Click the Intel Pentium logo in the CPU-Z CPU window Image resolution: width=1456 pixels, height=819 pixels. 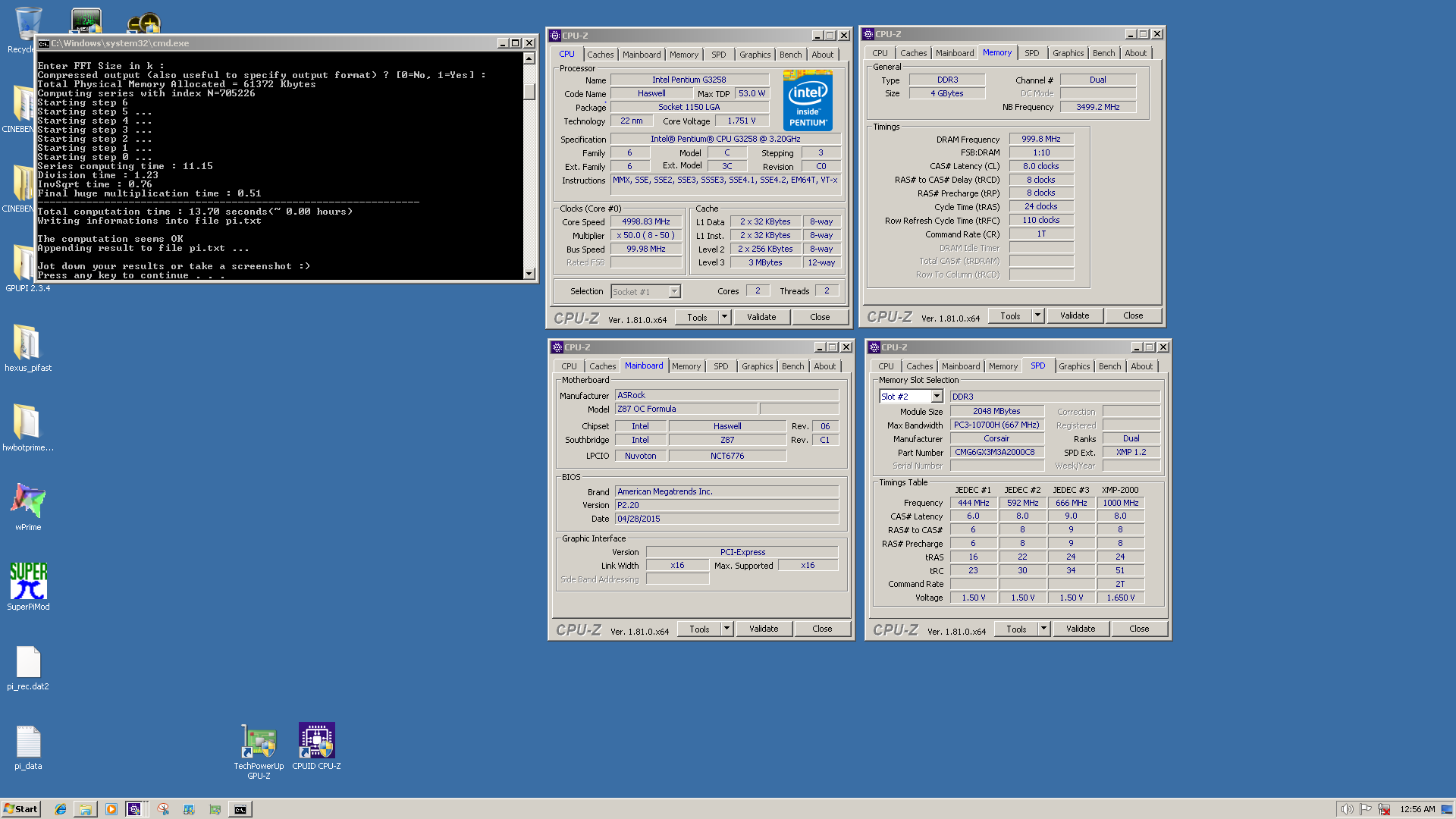(808, 102)
